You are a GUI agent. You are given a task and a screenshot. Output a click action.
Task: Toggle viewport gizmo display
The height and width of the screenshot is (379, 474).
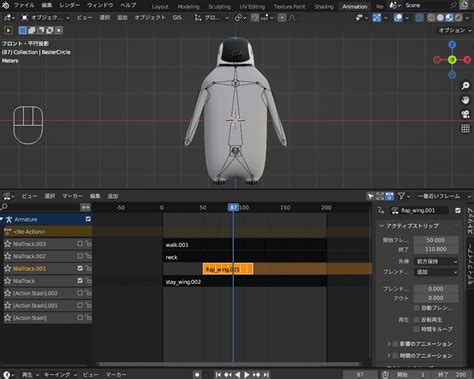377,18
